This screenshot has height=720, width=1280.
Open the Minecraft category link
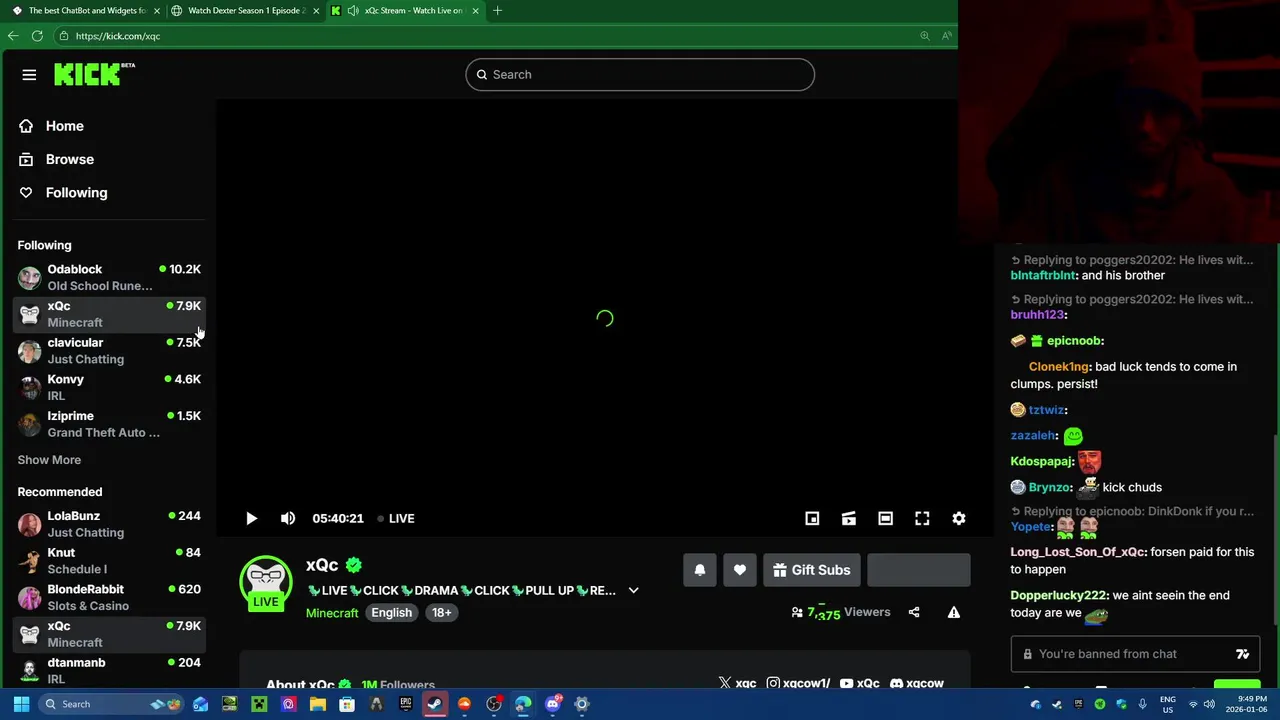(332, 613)
